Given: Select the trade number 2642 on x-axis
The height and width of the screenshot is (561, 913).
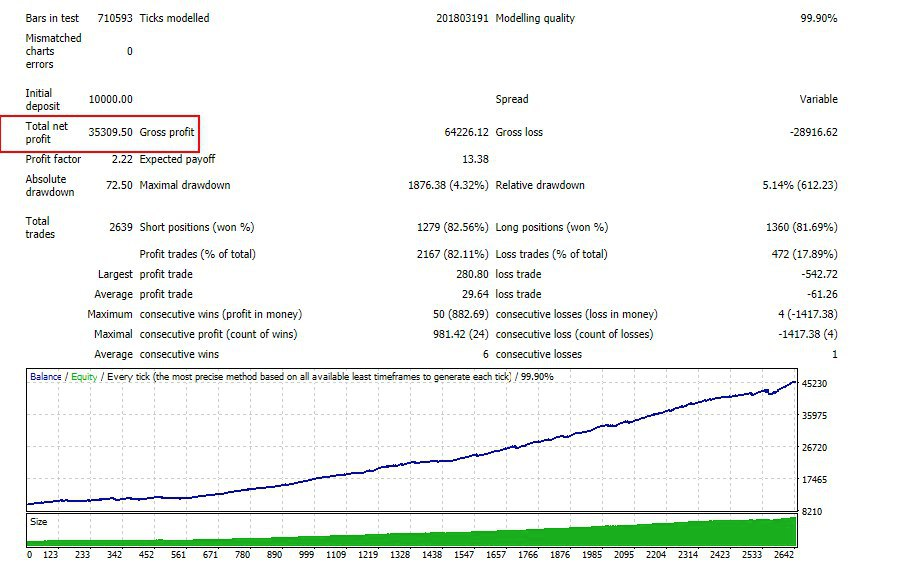Looking at the screenshot, I should click(784, 555).
